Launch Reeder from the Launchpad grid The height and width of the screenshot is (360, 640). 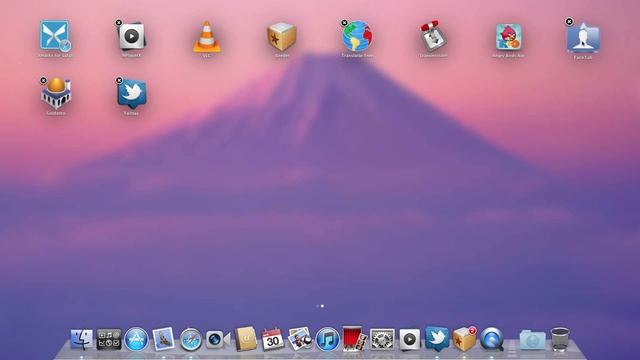coord(282,36)
